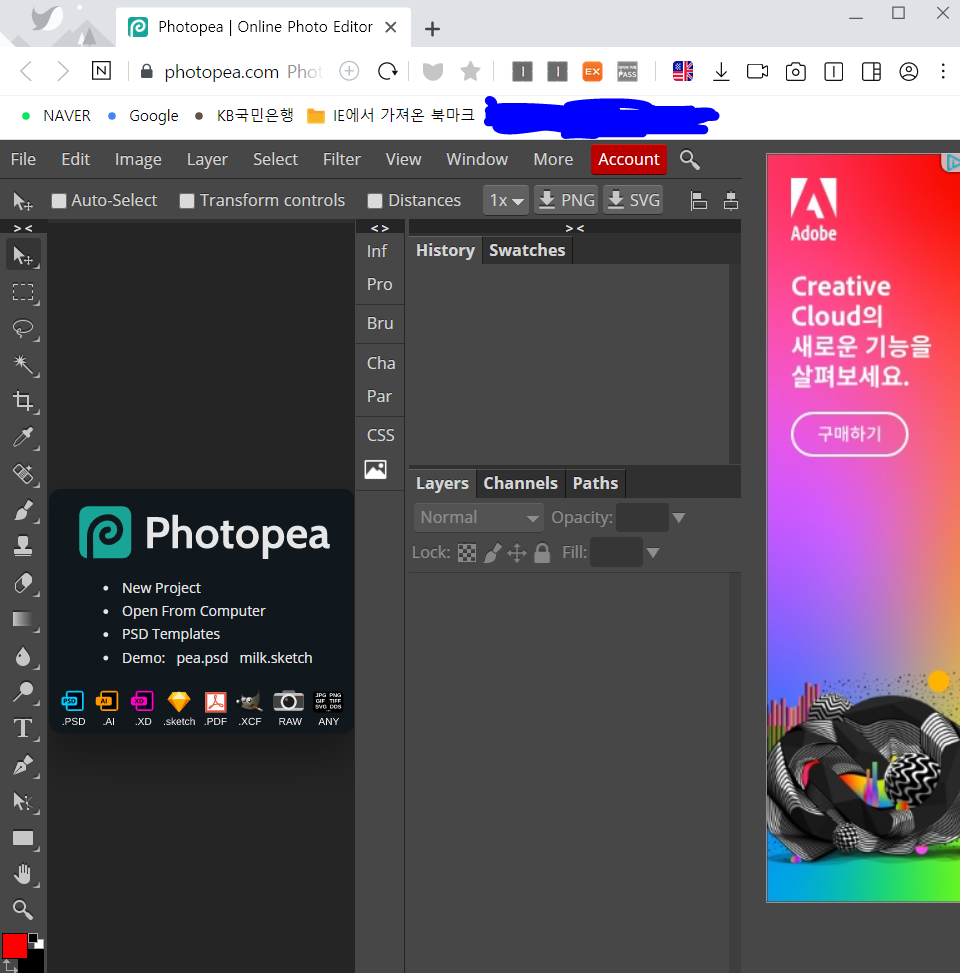The height and width of the screenshot is (973, 960).
Task: Select the Crop tool
Action: tap(24, 401)
